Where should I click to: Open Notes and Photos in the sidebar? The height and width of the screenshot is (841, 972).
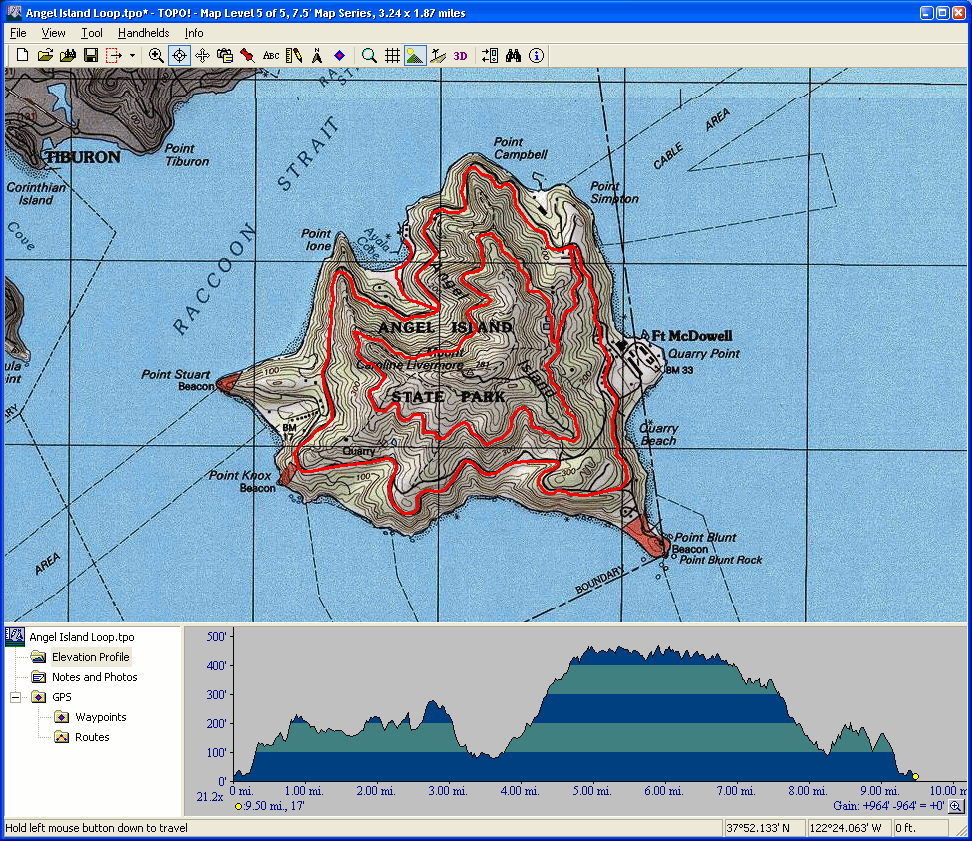[x=94, y=677]
